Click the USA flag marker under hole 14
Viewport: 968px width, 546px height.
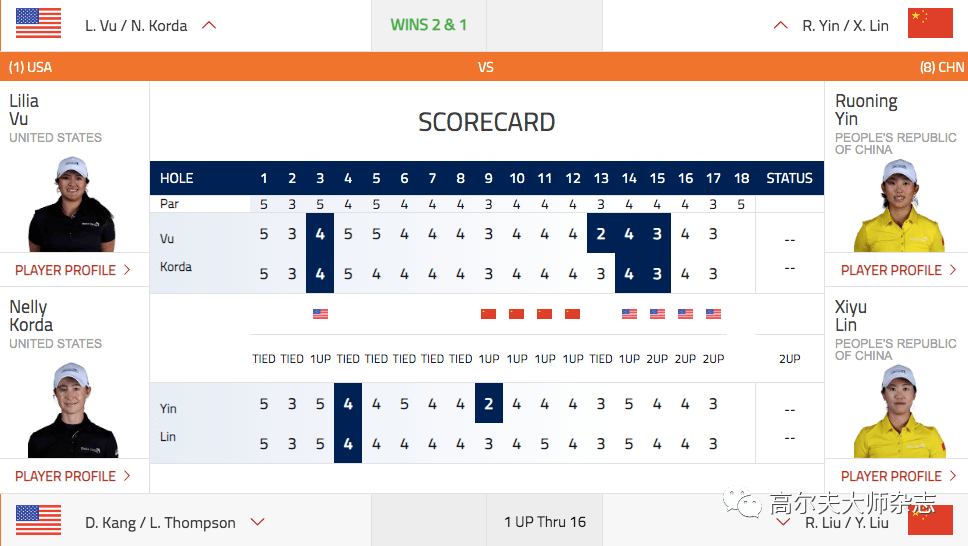coord(629,314)
